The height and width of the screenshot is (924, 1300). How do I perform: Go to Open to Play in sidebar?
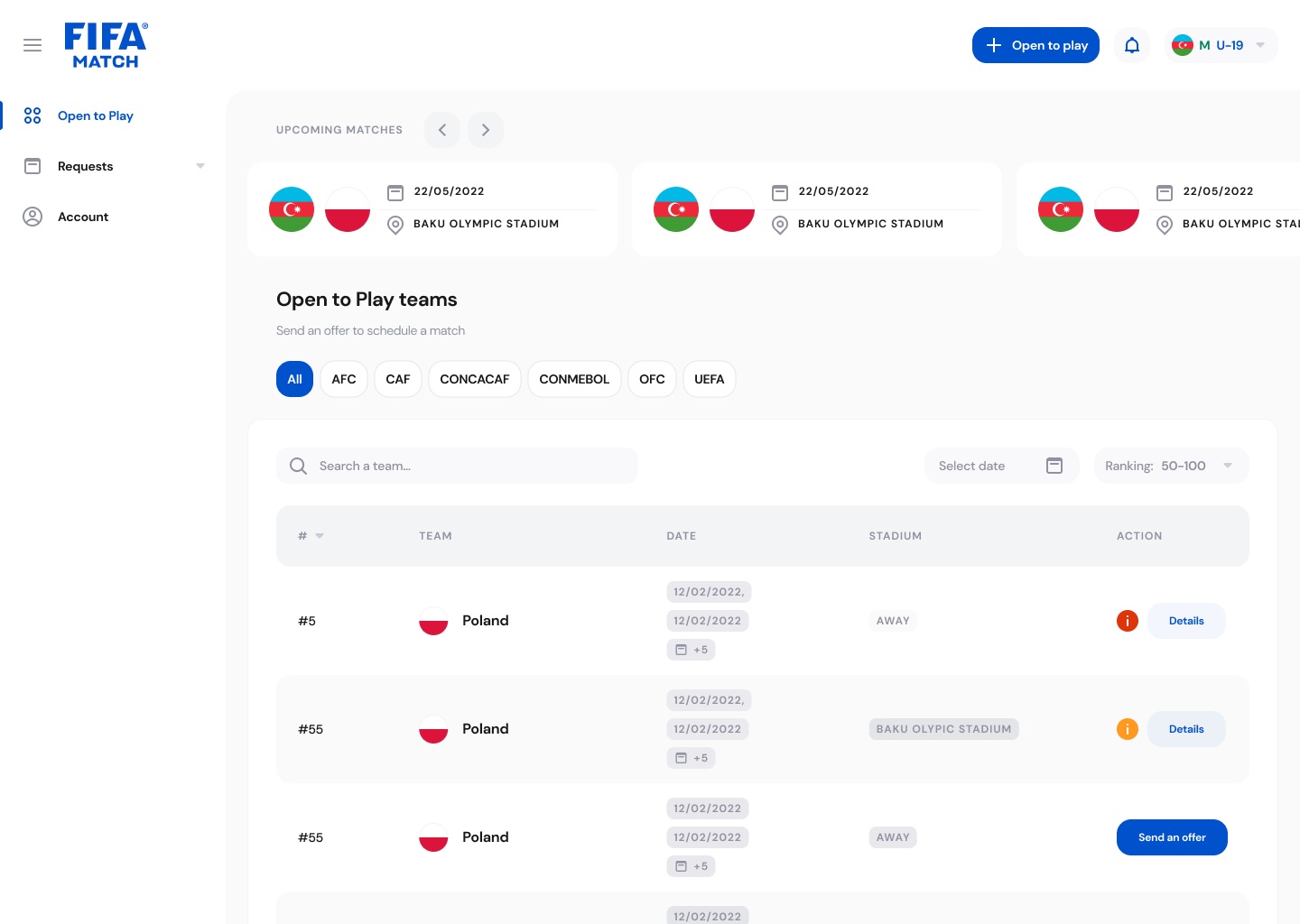(x=96, y=115)
